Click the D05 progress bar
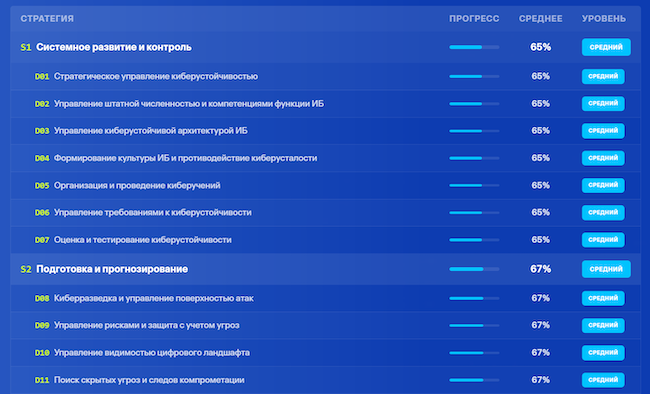This screenshot has width=650, height=394. (474, 185)
